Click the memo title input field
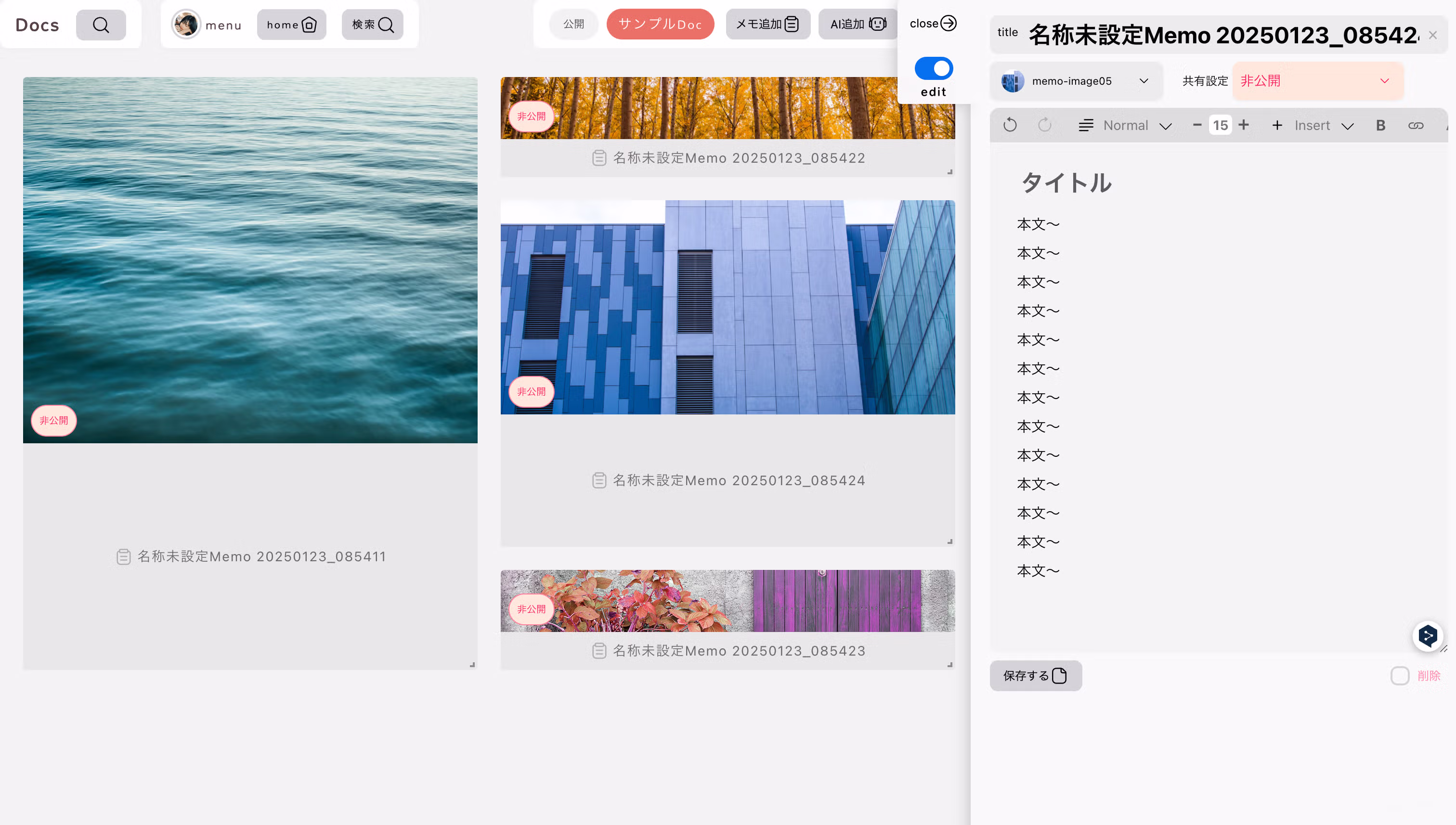Viewport: 1456px width, 825px height. coord(1223,35)
